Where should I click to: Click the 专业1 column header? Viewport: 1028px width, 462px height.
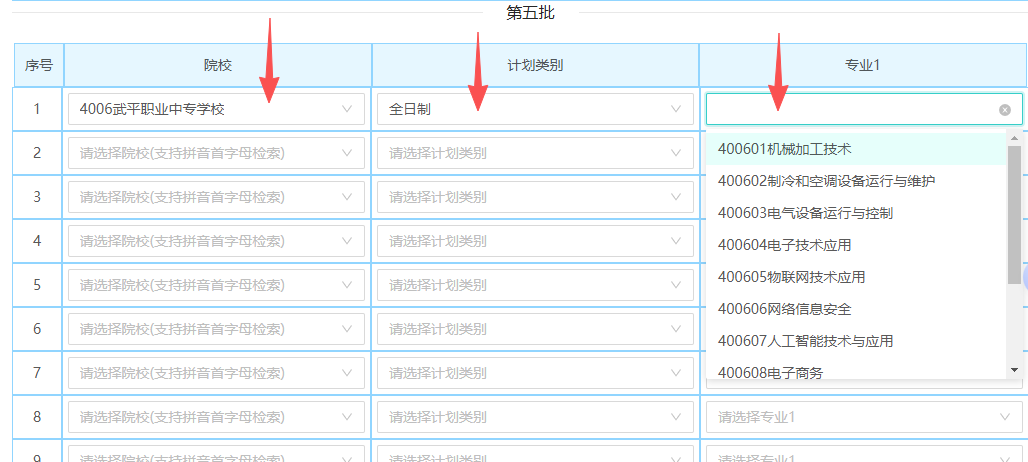(863, 65)
